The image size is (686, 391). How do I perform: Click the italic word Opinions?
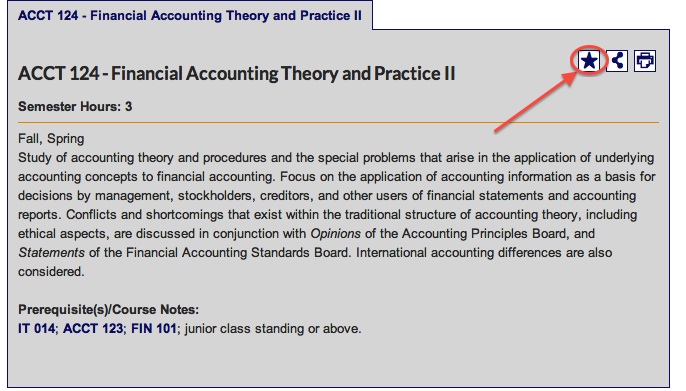pos(335,234)
